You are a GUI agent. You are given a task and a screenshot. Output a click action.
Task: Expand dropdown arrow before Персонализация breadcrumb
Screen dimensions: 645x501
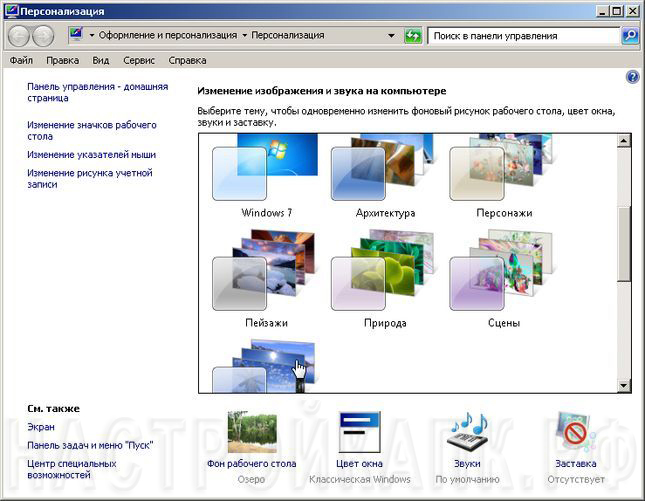(244, 35)
